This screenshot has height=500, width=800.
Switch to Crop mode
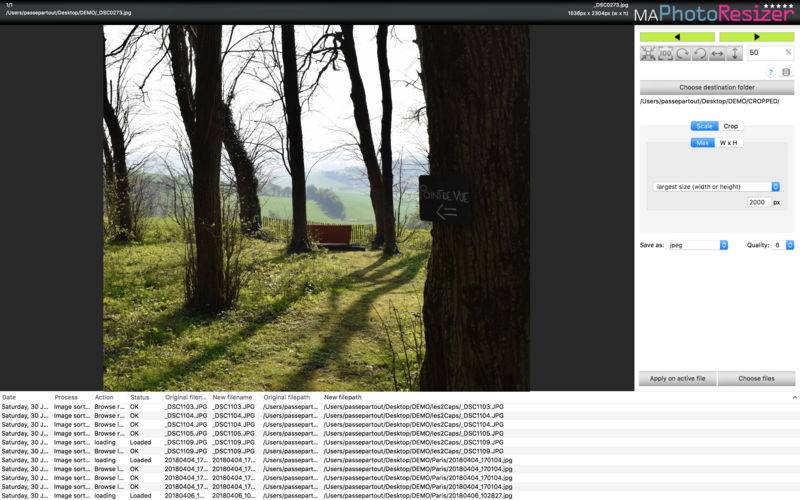click(731, 126)
